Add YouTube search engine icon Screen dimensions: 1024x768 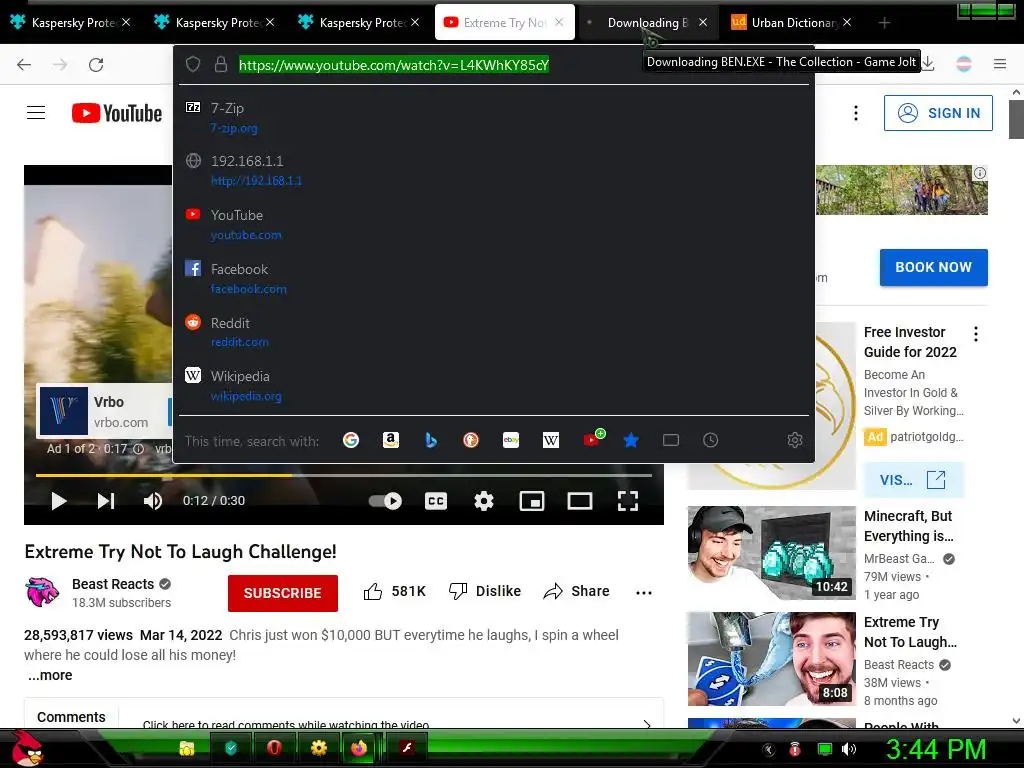point(593,439)
